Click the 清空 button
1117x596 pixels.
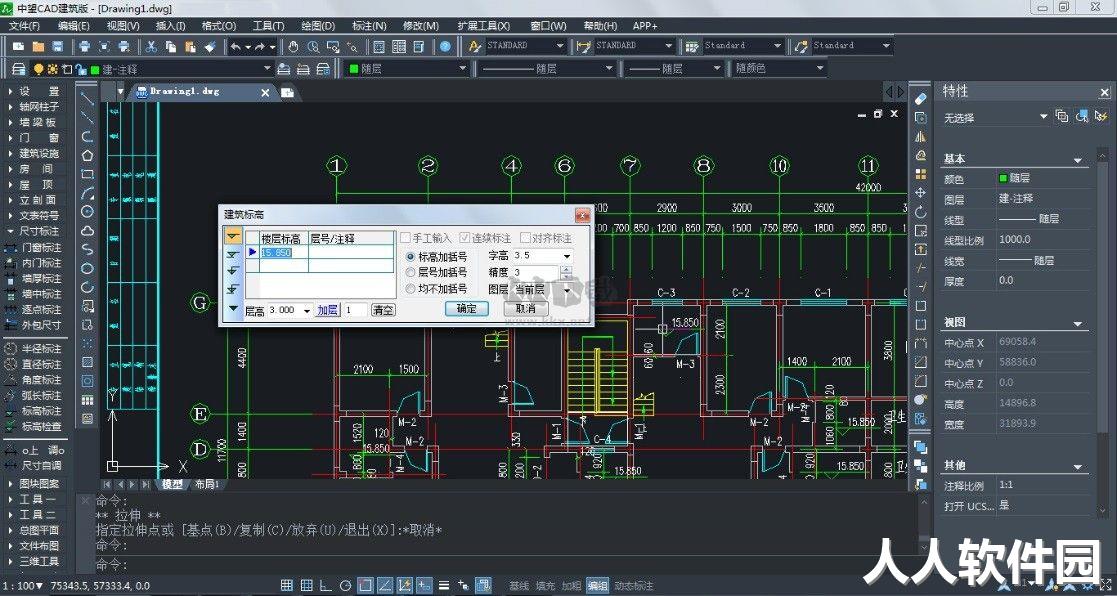tap(383, 310)
